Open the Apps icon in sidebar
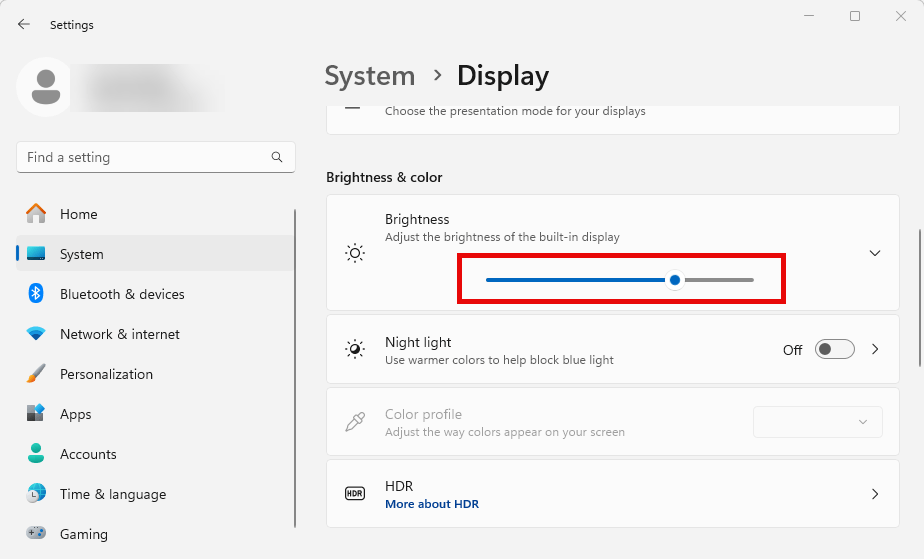 tap(36, 414)
